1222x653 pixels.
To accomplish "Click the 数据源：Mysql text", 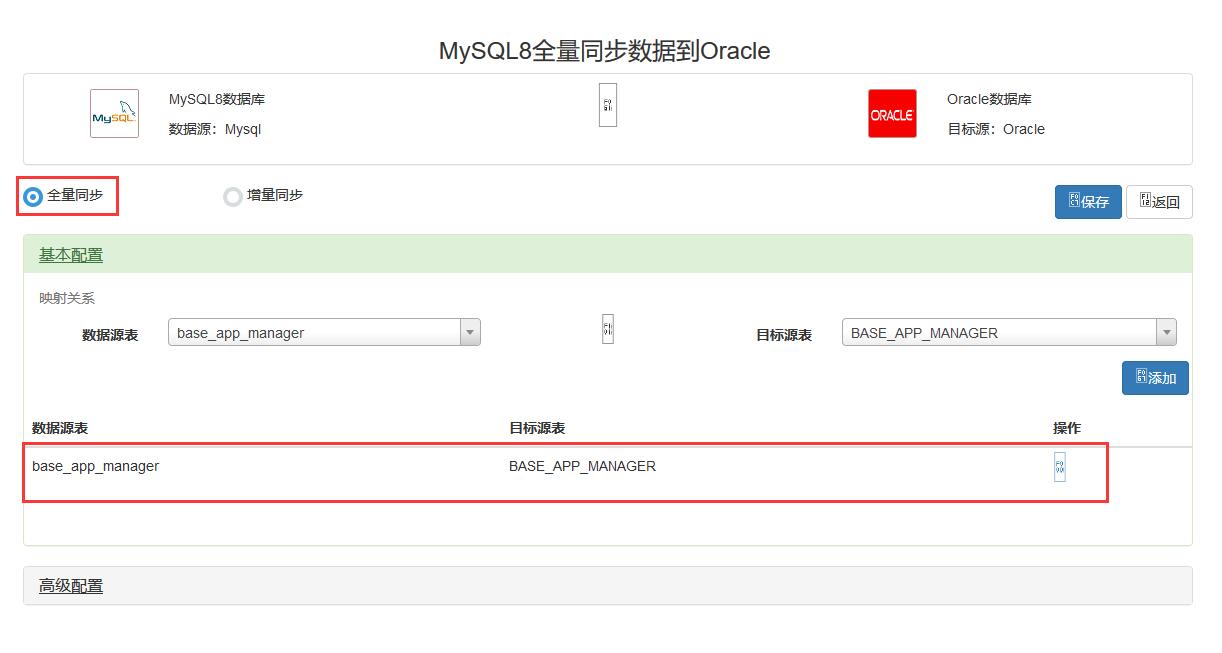I will (x=215, y=129).
